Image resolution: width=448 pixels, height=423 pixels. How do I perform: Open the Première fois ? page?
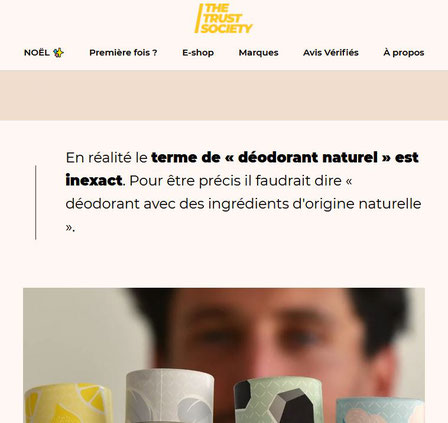123,53
